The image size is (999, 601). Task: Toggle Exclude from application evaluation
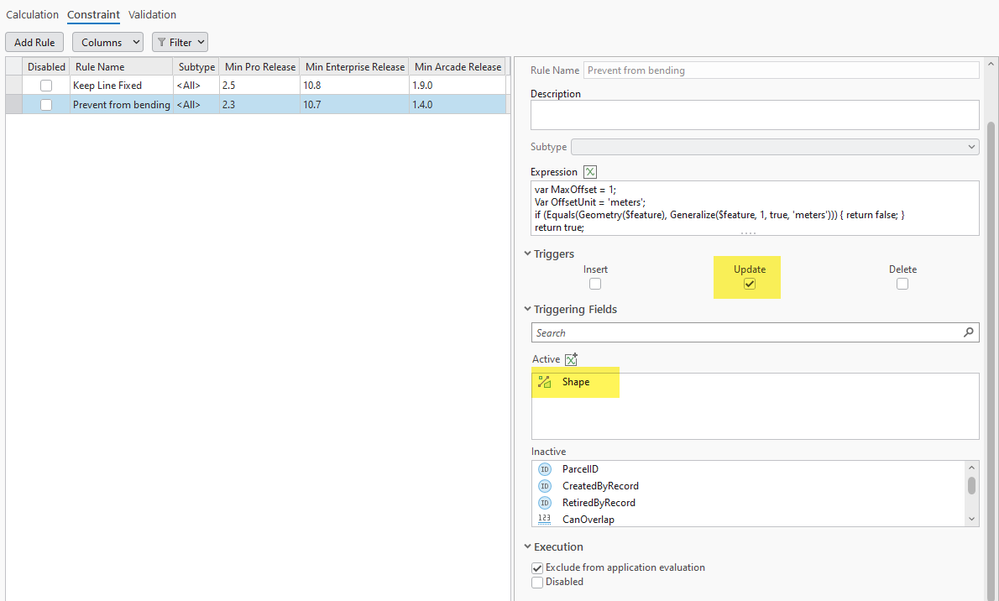pos(537,567)
